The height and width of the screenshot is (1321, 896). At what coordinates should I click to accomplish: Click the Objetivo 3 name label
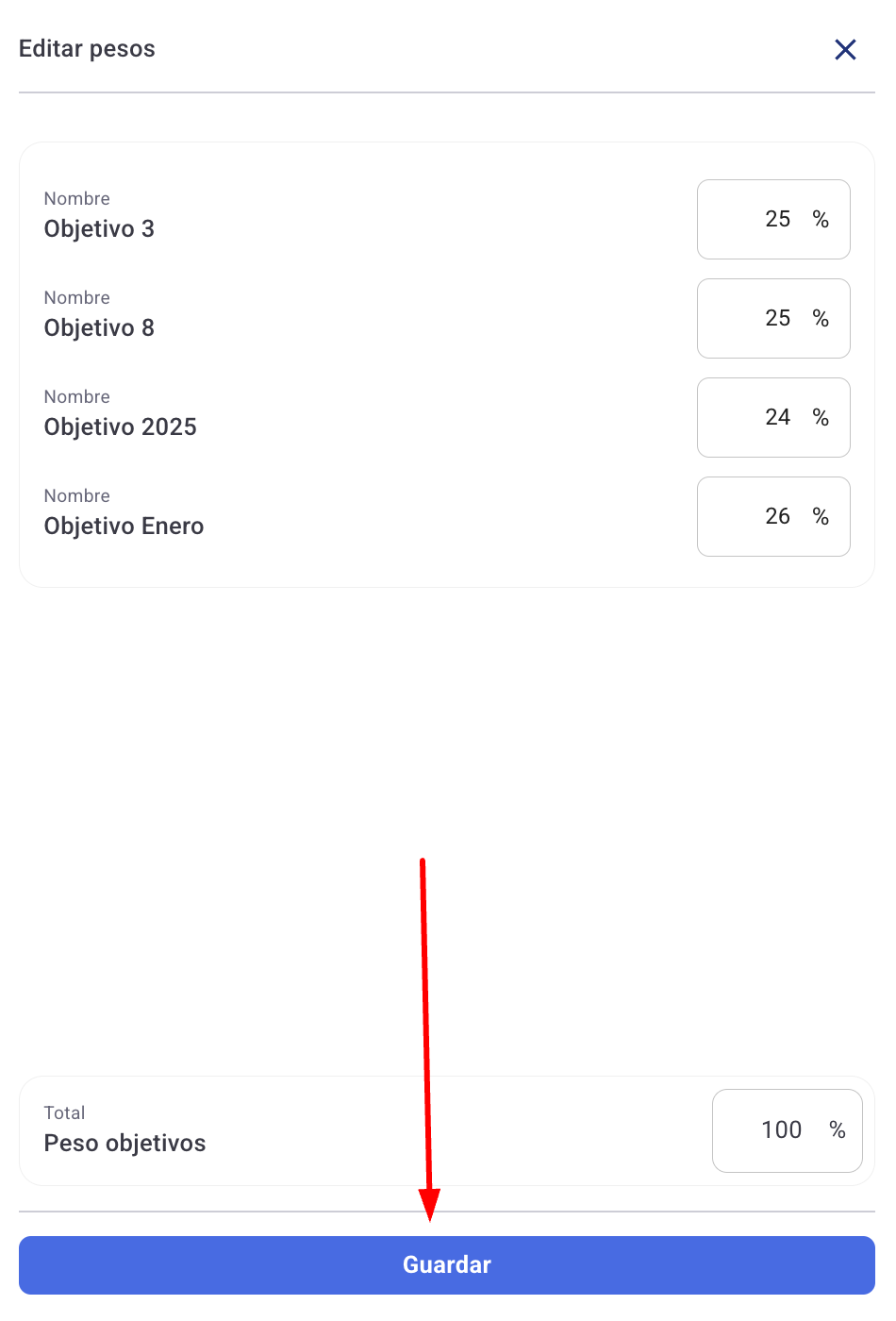click(99, 229)
